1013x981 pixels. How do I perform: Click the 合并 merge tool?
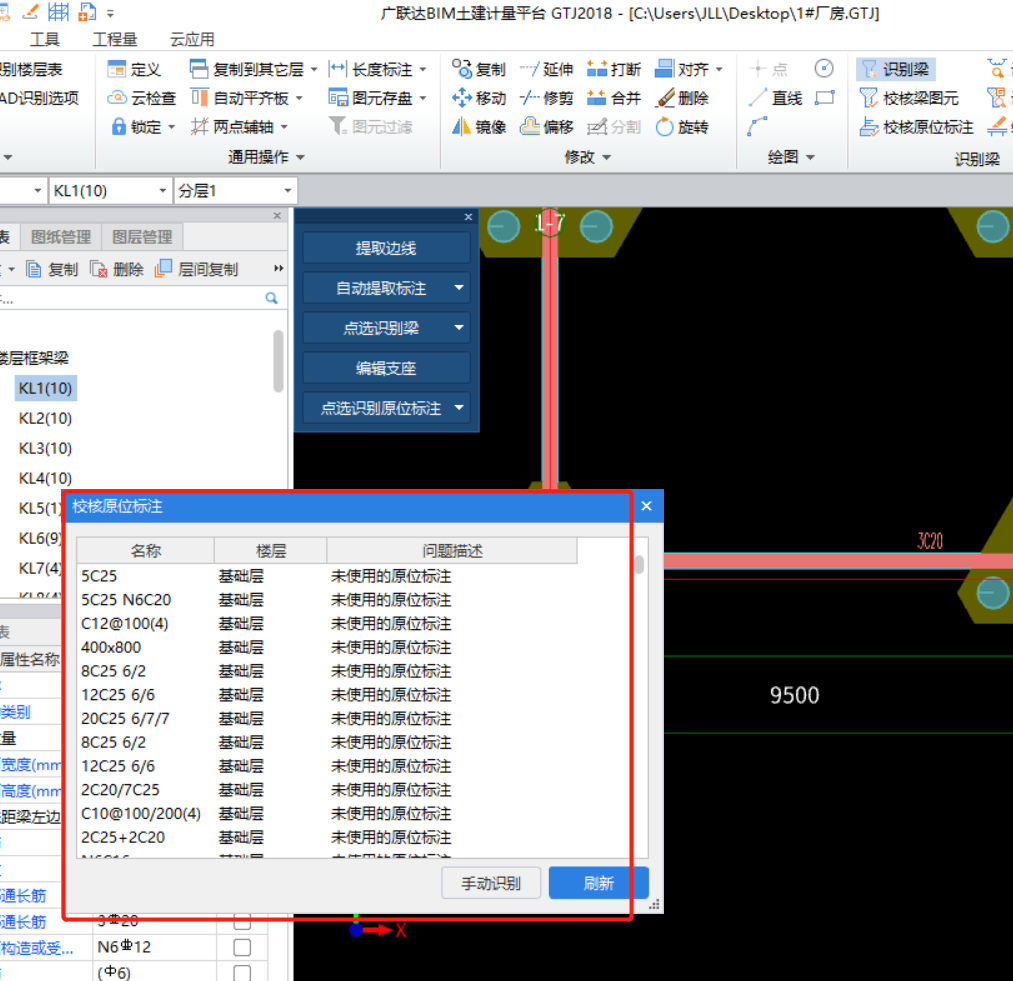(x=614, y=98)
